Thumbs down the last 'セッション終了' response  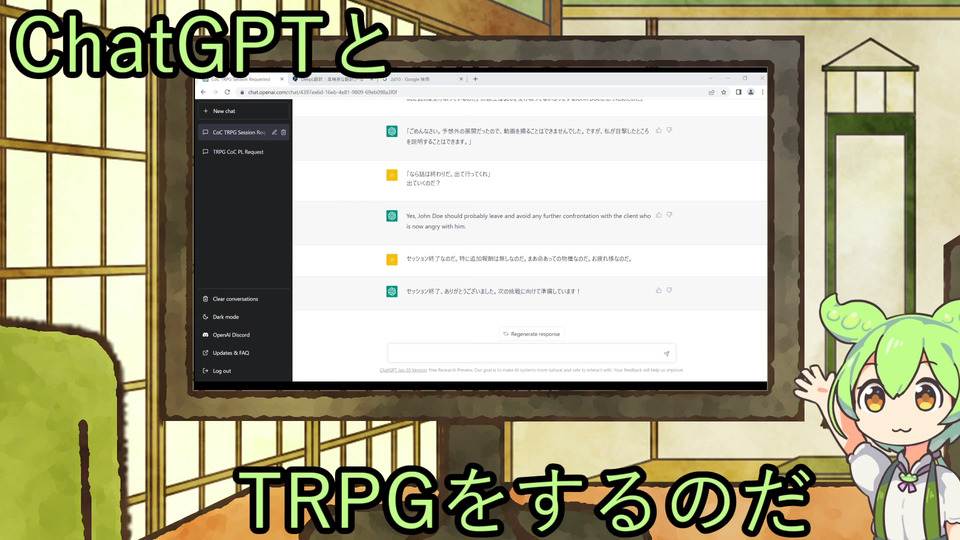[x=669, y=291]
